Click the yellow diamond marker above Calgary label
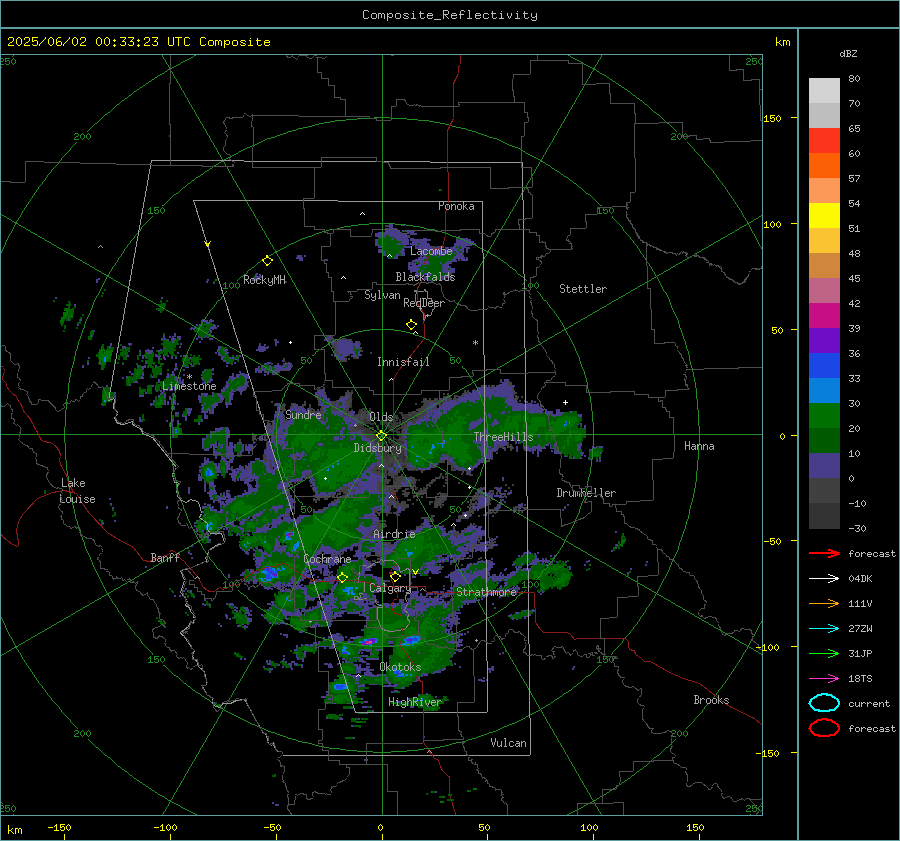The image size is (900, 841). click(395, 576)
